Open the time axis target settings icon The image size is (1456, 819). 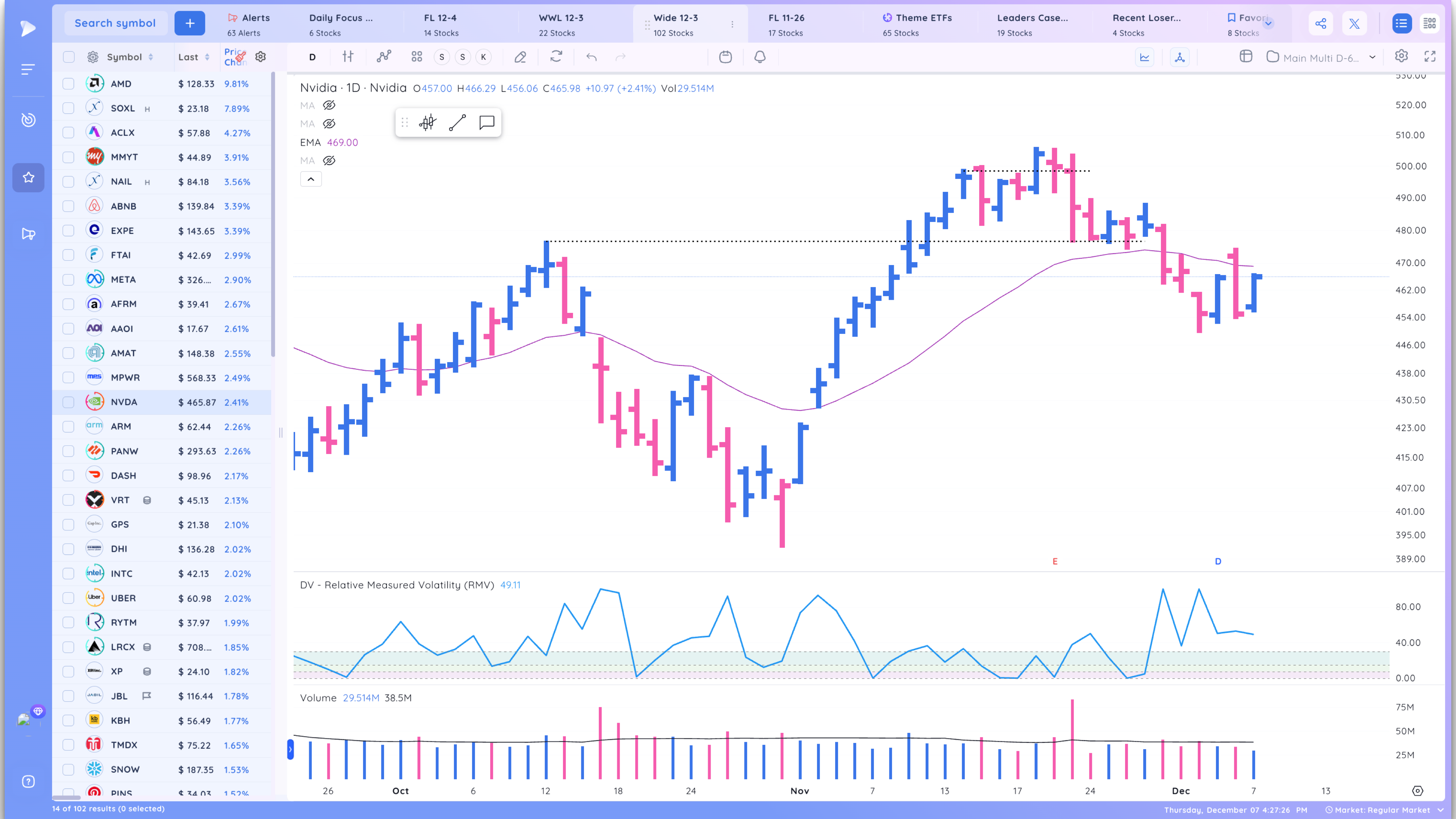tap(1418, 791)
